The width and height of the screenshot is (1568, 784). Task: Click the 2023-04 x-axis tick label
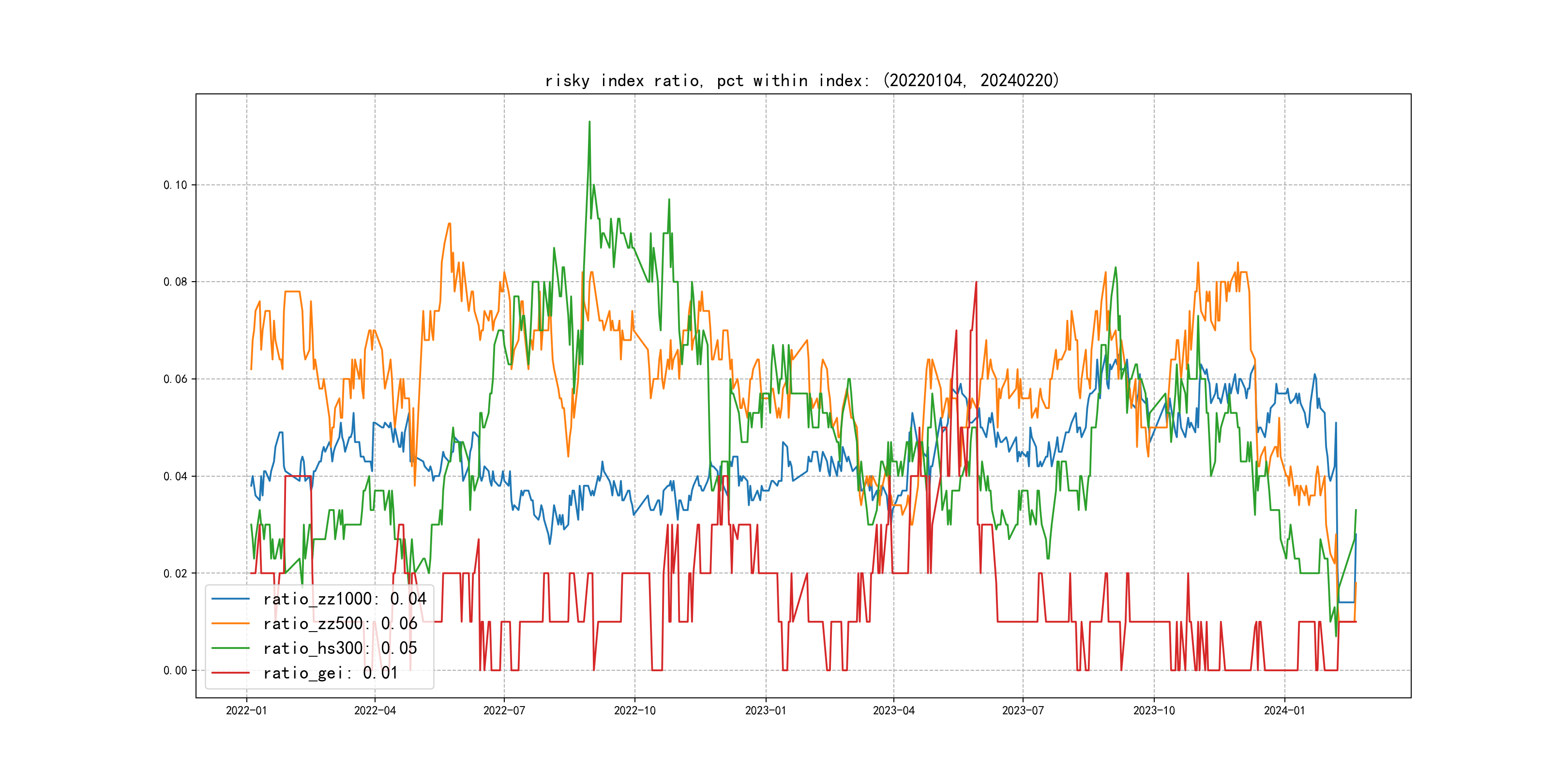(x=893, y=710)
